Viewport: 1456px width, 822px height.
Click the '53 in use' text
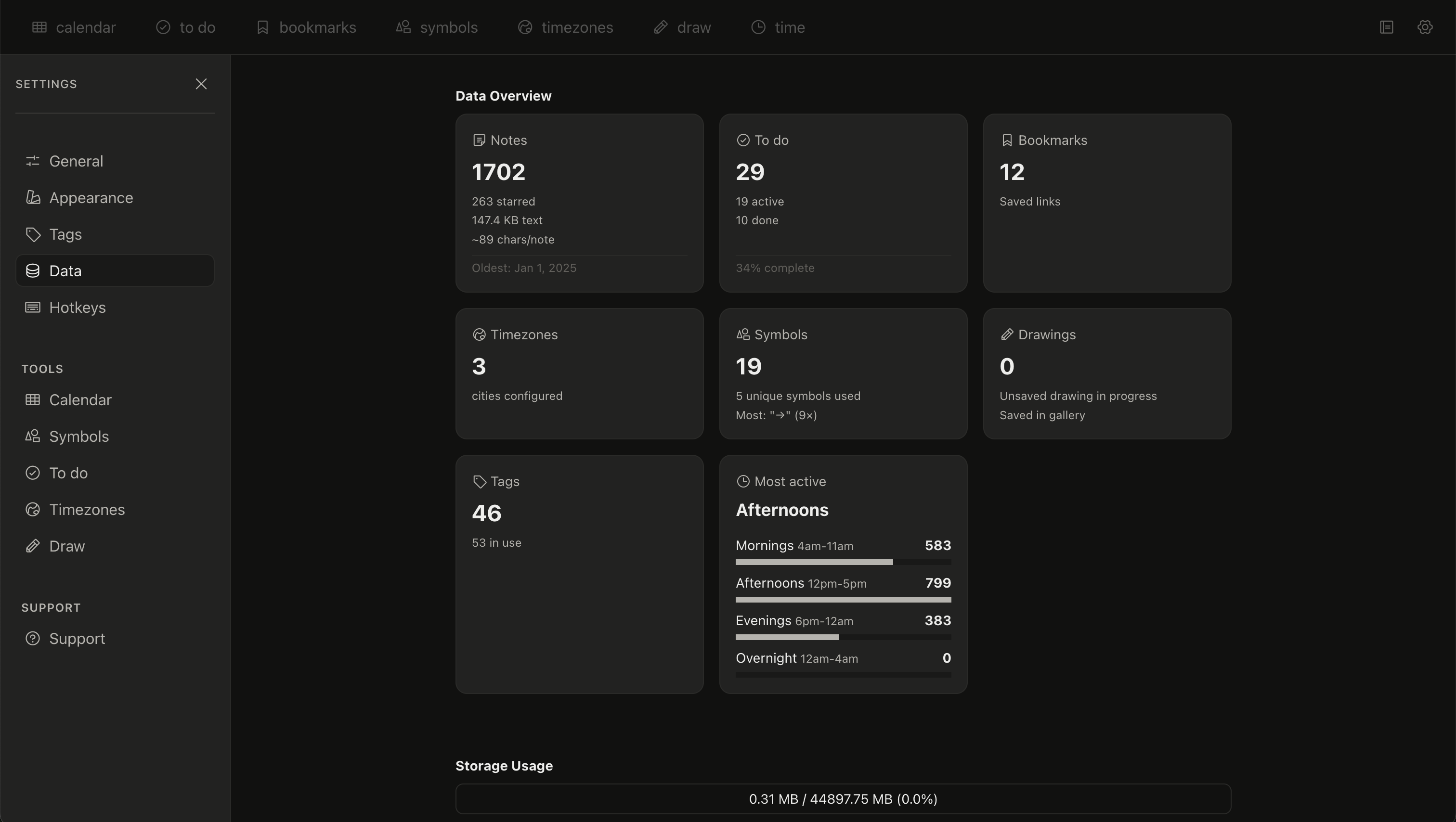[496, 543]
